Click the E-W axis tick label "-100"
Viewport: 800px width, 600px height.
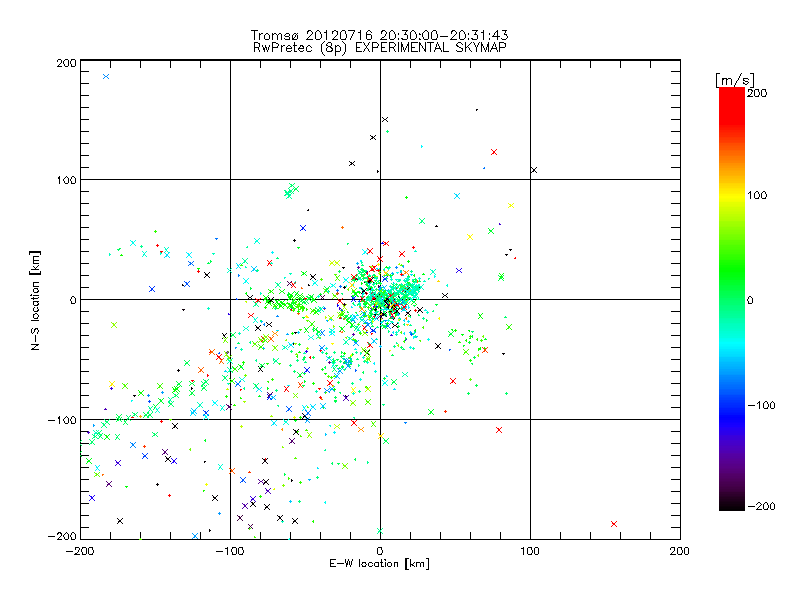point(230,551)
